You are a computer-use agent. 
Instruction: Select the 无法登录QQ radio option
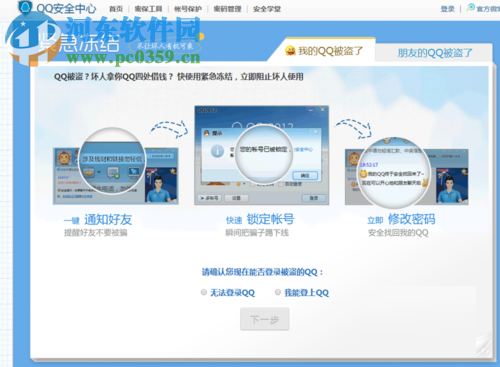point(204,292)
